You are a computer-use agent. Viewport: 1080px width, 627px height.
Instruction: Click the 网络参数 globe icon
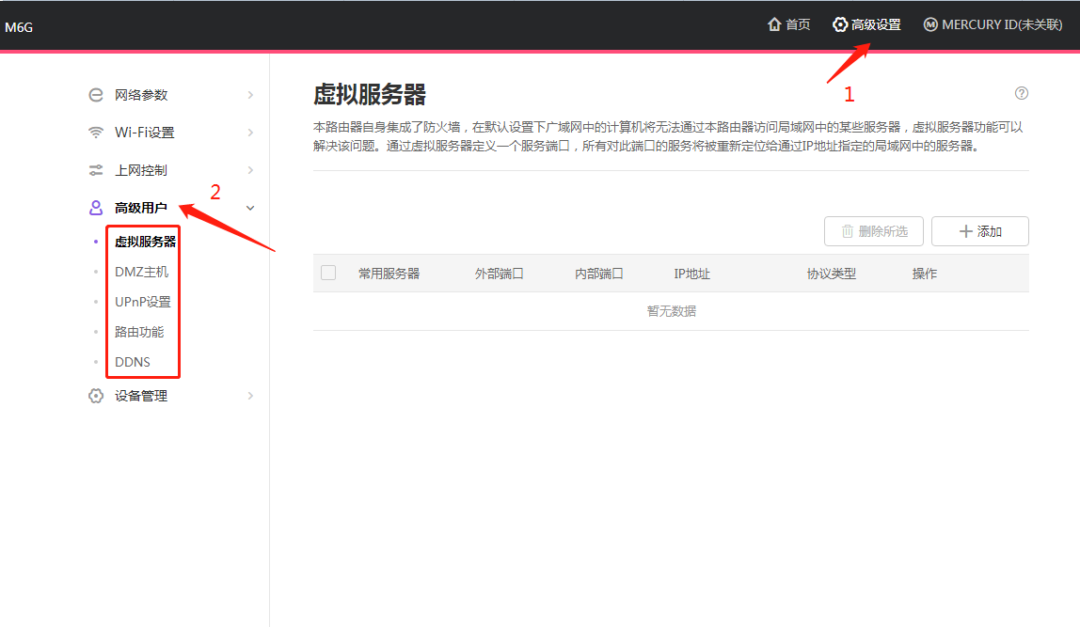pyautogui.click(x=96, y=95)
